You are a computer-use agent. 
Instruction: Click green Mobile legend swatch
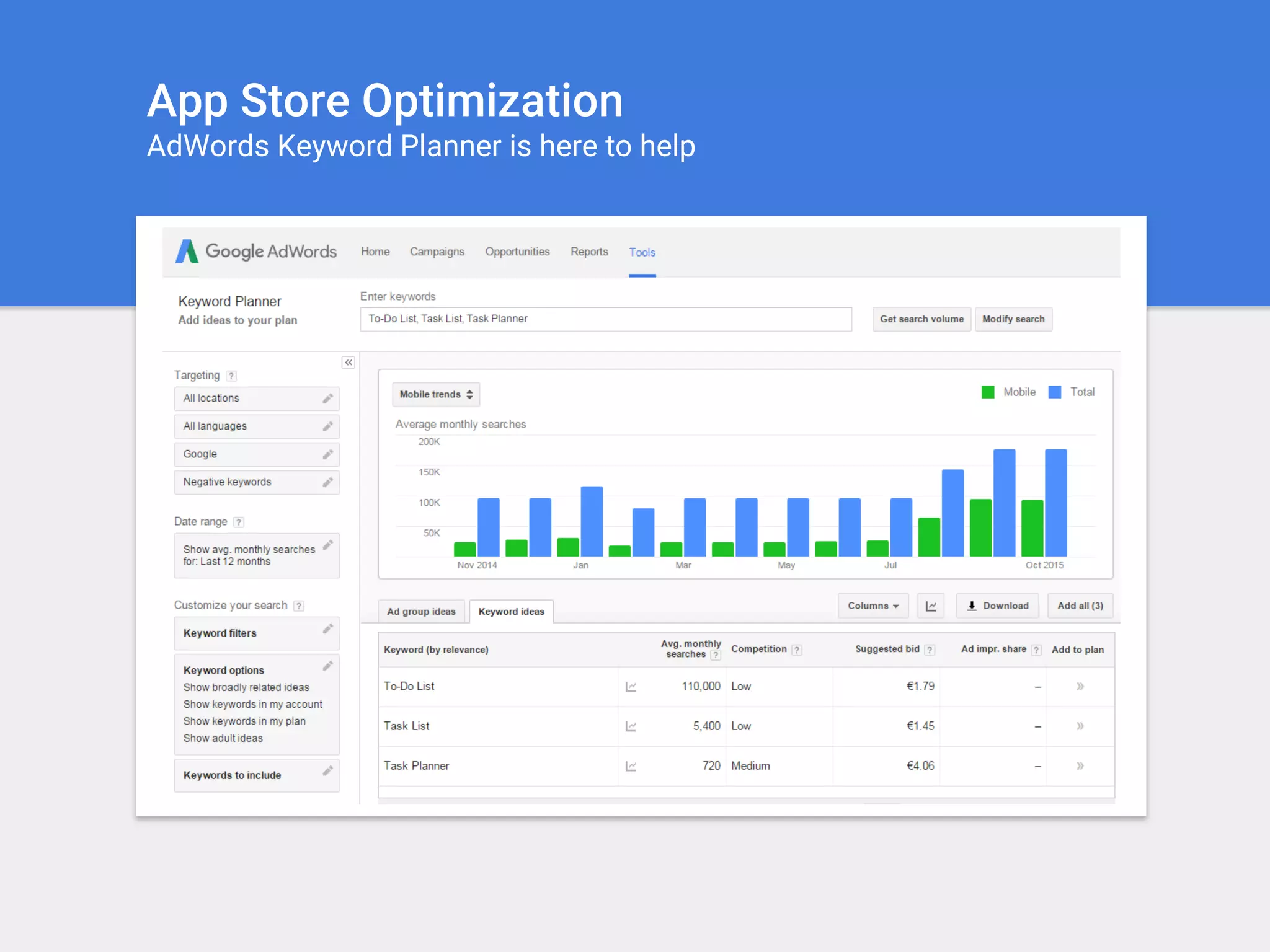[988, 392]
